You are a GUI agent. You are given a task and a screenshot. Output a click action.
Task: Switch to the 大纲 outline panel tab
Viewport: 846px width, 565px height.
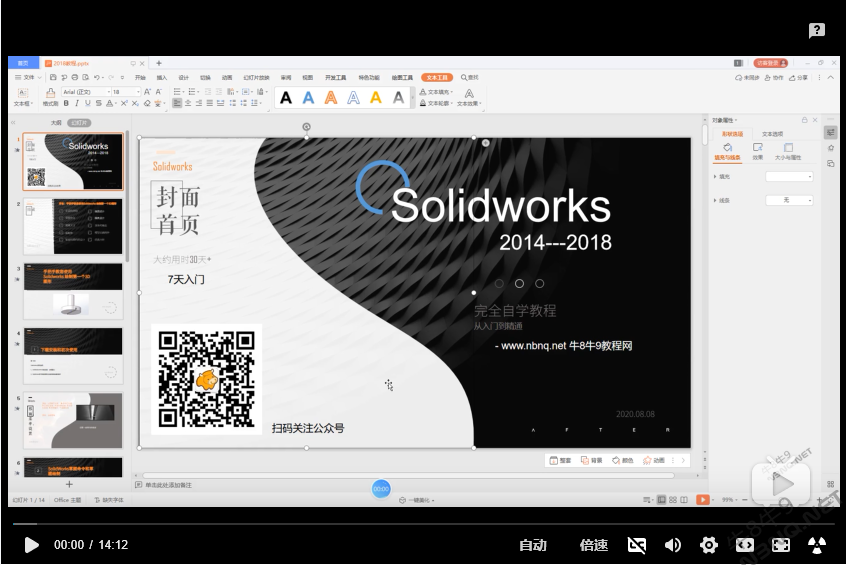(x=56, y=123)
